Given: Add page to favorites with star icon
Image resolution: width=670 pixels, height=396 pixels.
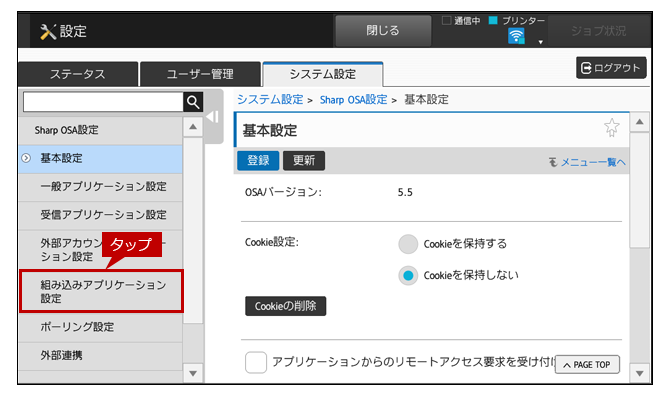Looking at the screenshot, I should coord(611,127).
